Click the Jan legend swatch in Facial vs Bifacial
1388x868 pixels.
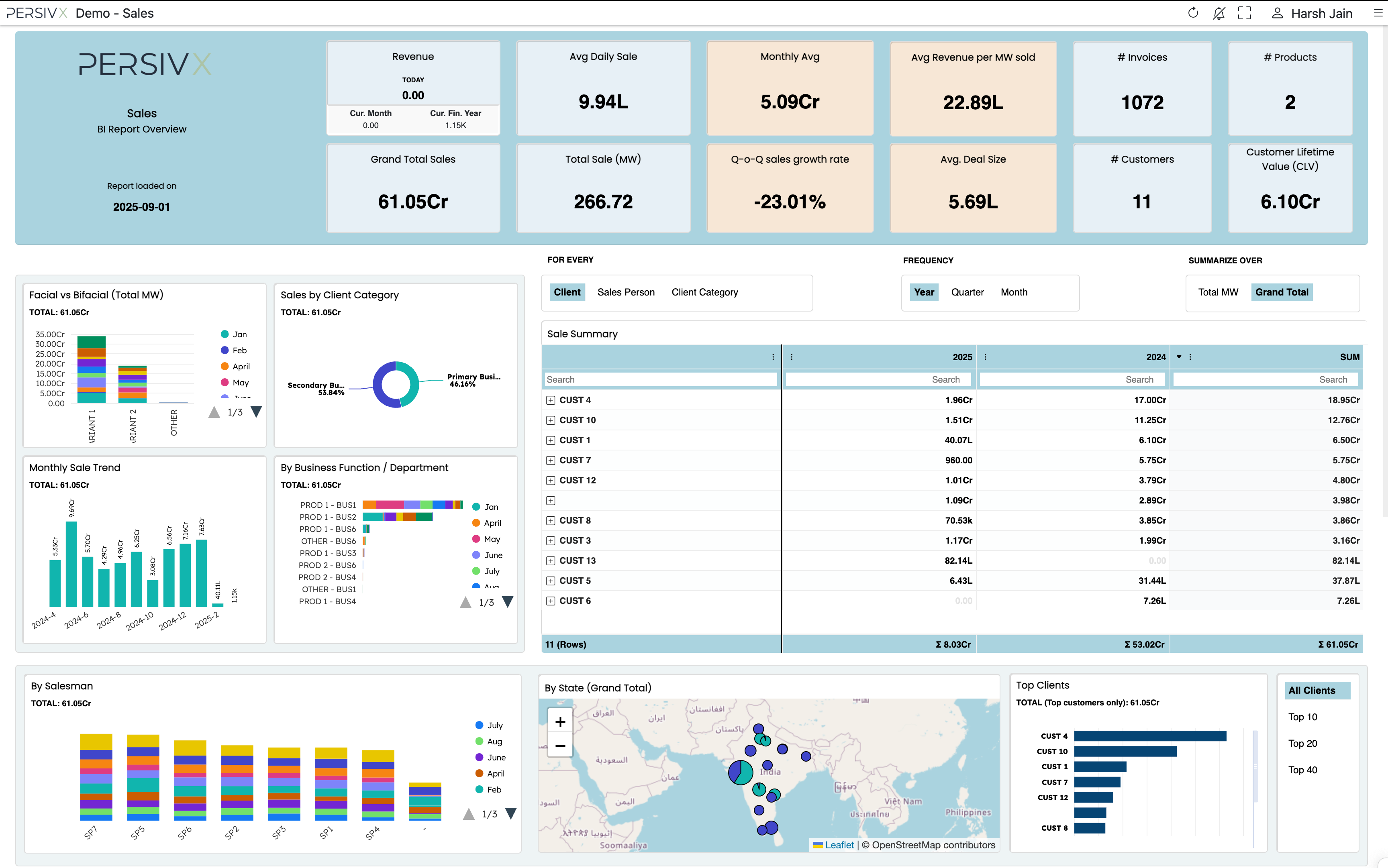[x=225, y=334]
